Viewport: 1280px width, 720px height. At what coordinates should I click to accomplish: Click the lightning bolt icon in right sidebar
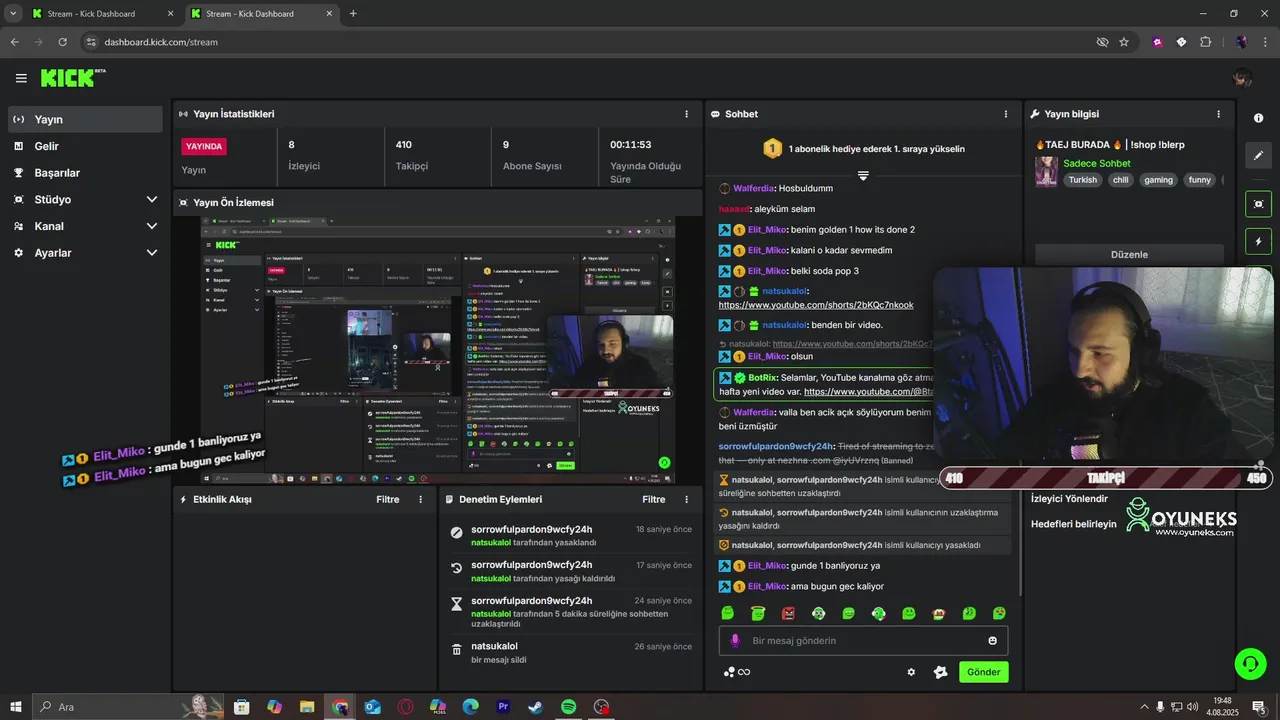point(1258,241)
